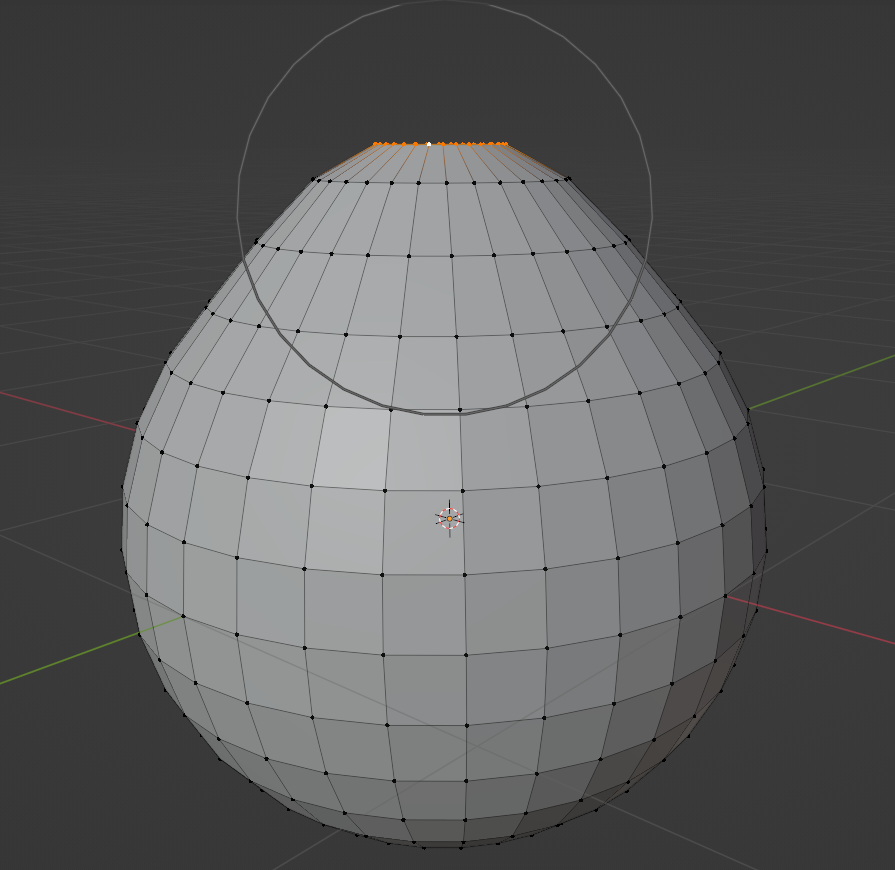Click the 3D cursor on the mesh
Image resolution: width=895 pixels, height=870 pixels.
(449, 518)
